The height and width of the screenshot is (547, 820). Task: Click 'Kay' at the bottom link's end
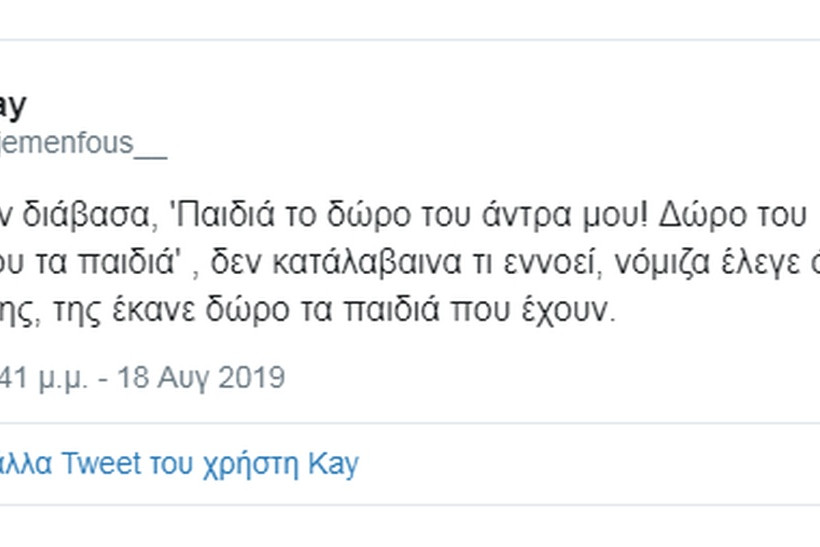tap(335, 465)
